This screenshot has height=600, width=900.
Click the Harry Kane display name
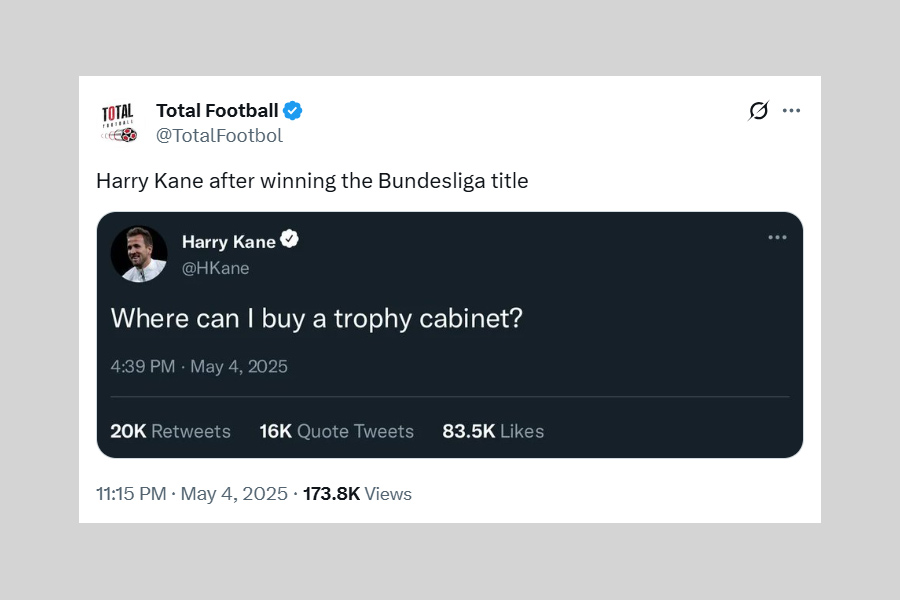coord(229,241)
